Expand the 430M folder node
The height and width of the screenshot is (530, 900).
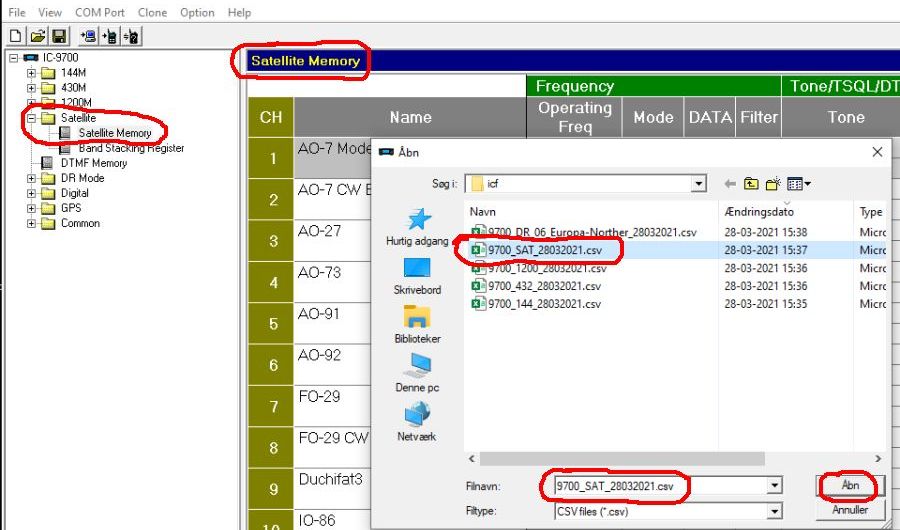(x=32, y=88)
